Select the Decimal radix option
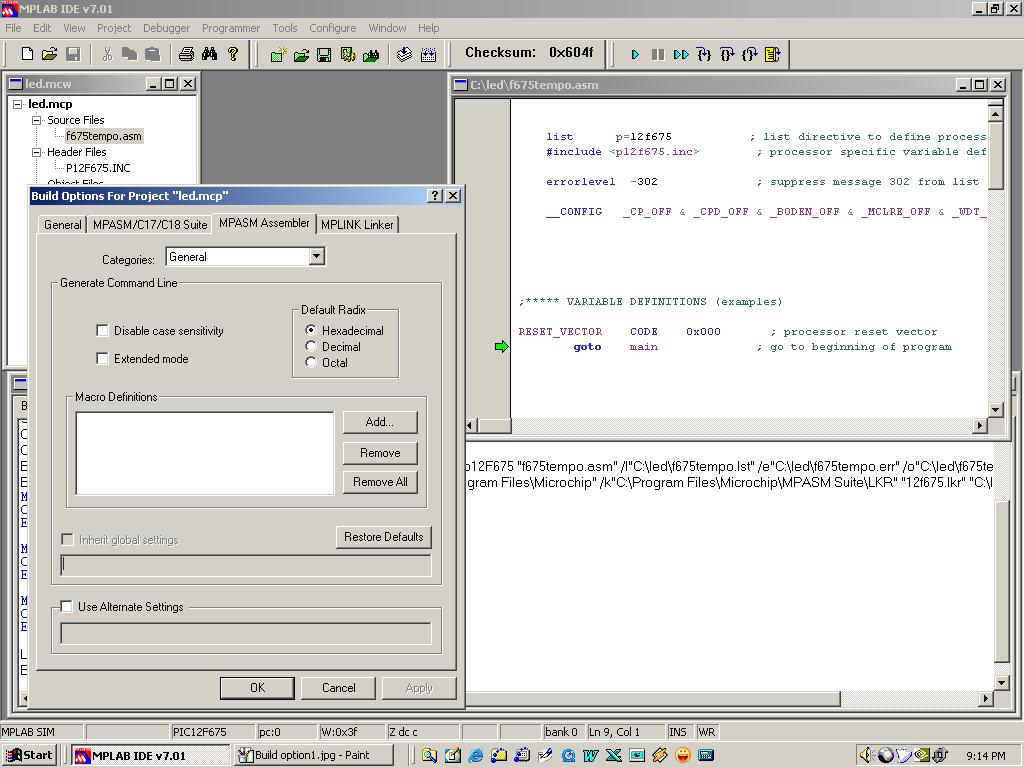 (x=311, y=346)
